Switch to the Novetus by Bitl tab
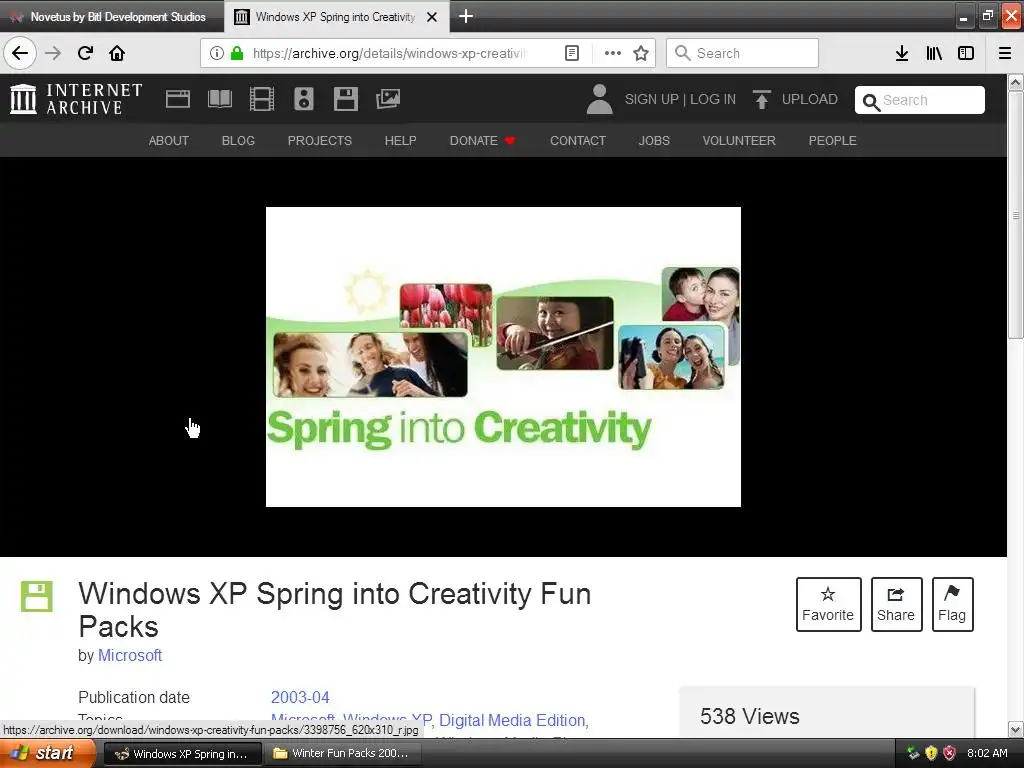Screen dimensions: 1024x768 point(111,17)
